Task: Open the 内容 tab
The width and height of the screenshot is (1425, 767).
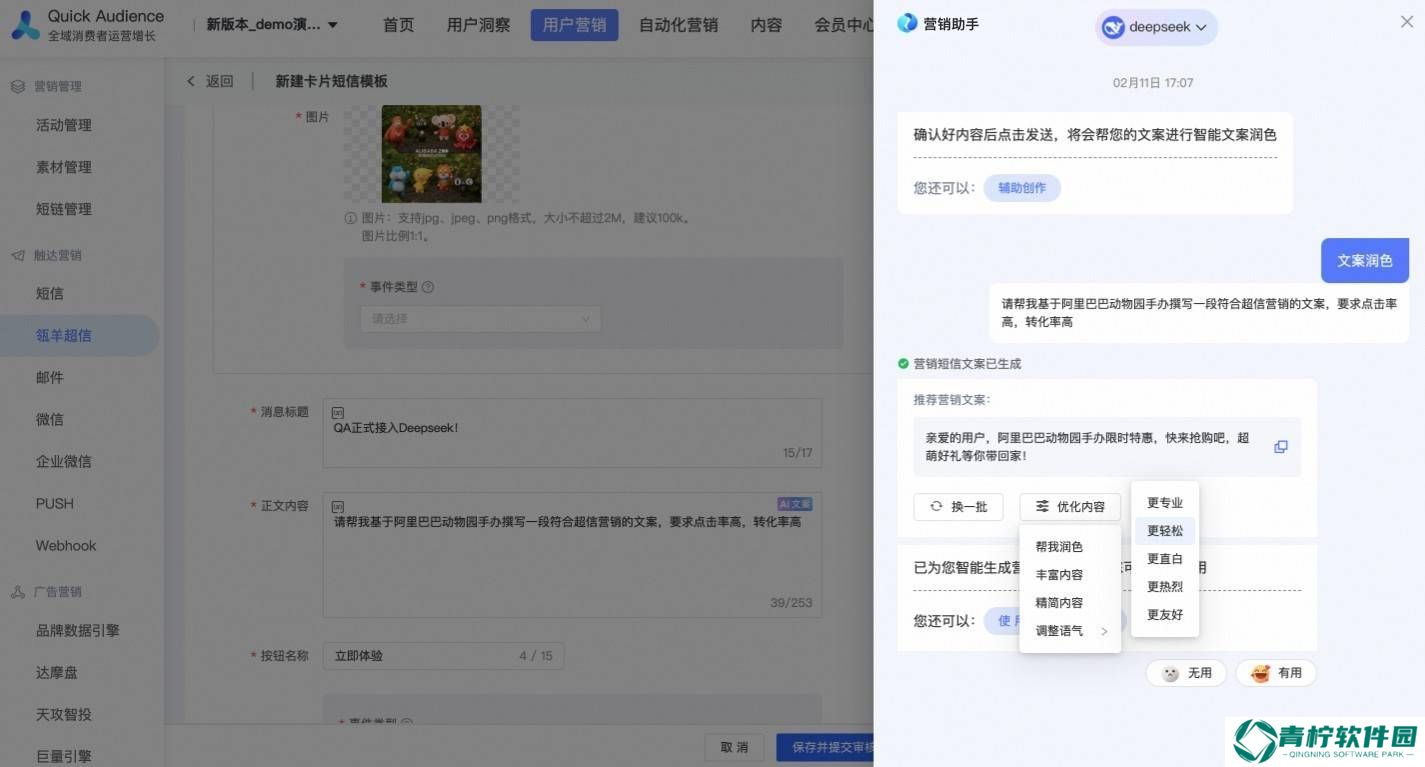Action: pyautogui.click(x=767, y=25)
